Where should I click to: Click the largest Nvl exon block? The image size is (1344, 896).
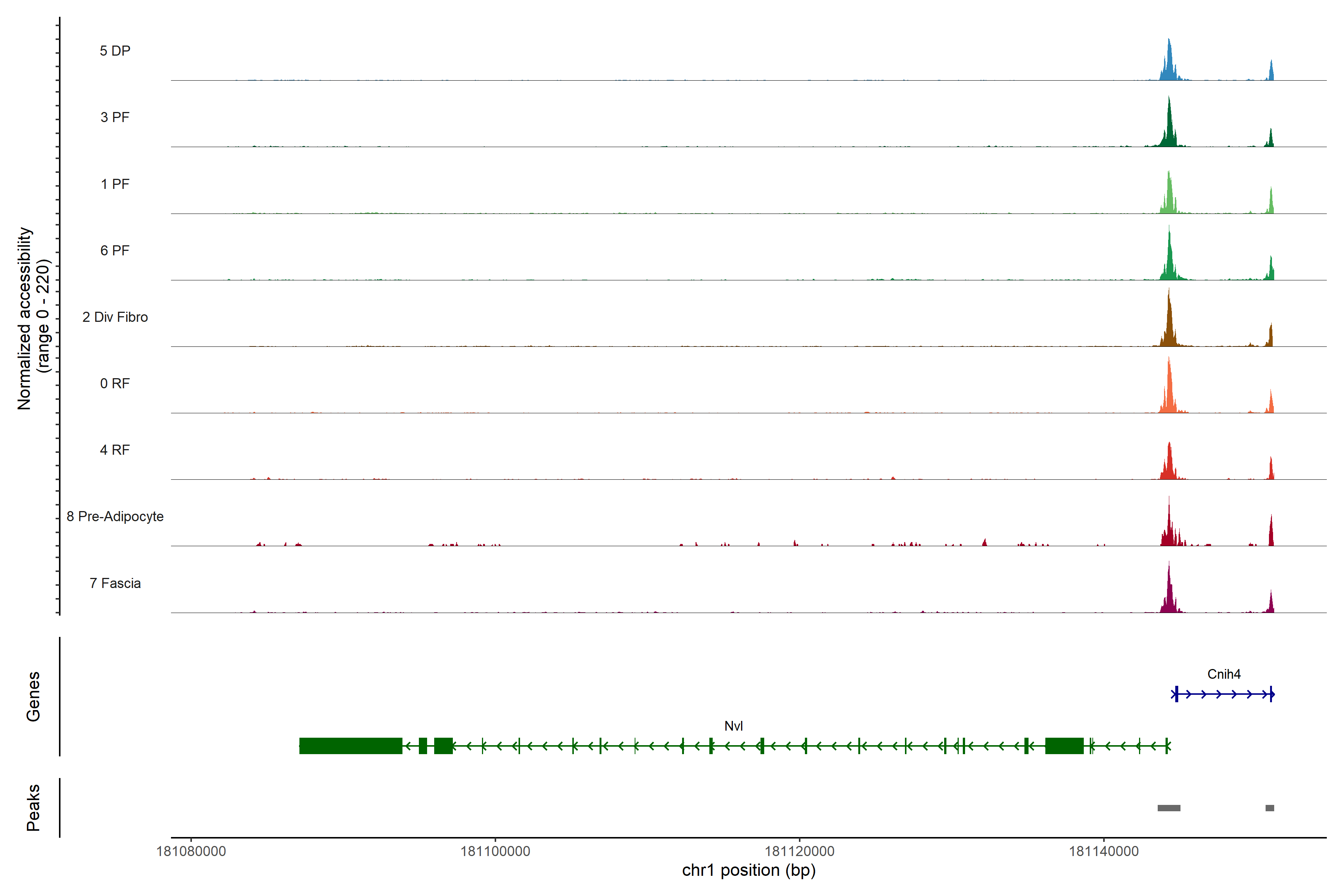coord(350,746)
